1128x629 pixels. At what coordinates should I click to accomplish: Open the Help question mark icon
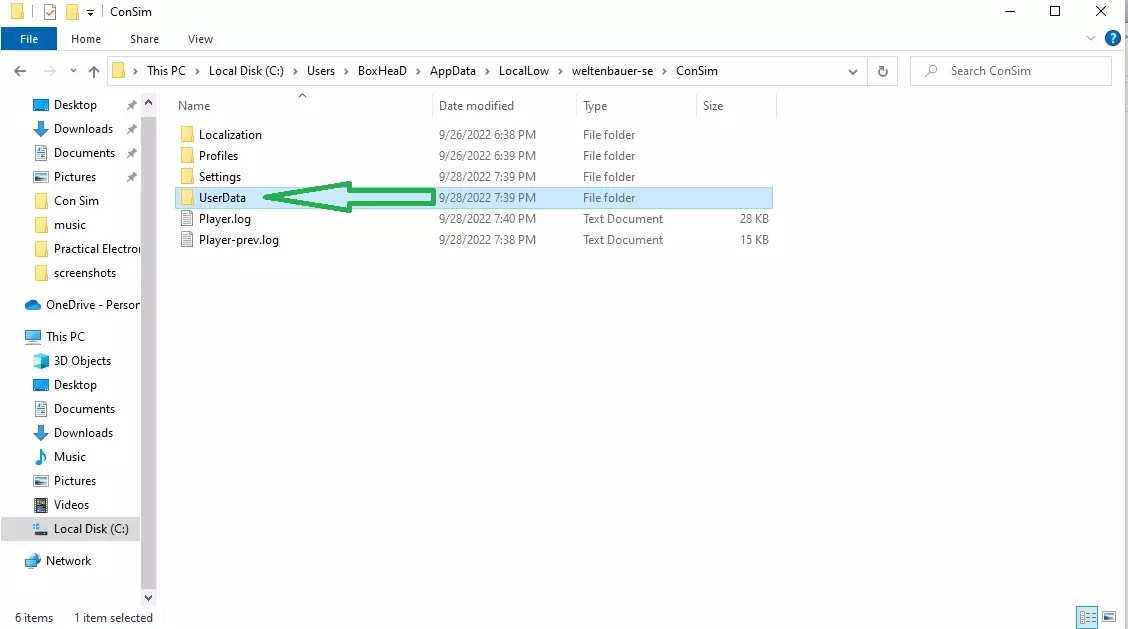click(1112, 38)
